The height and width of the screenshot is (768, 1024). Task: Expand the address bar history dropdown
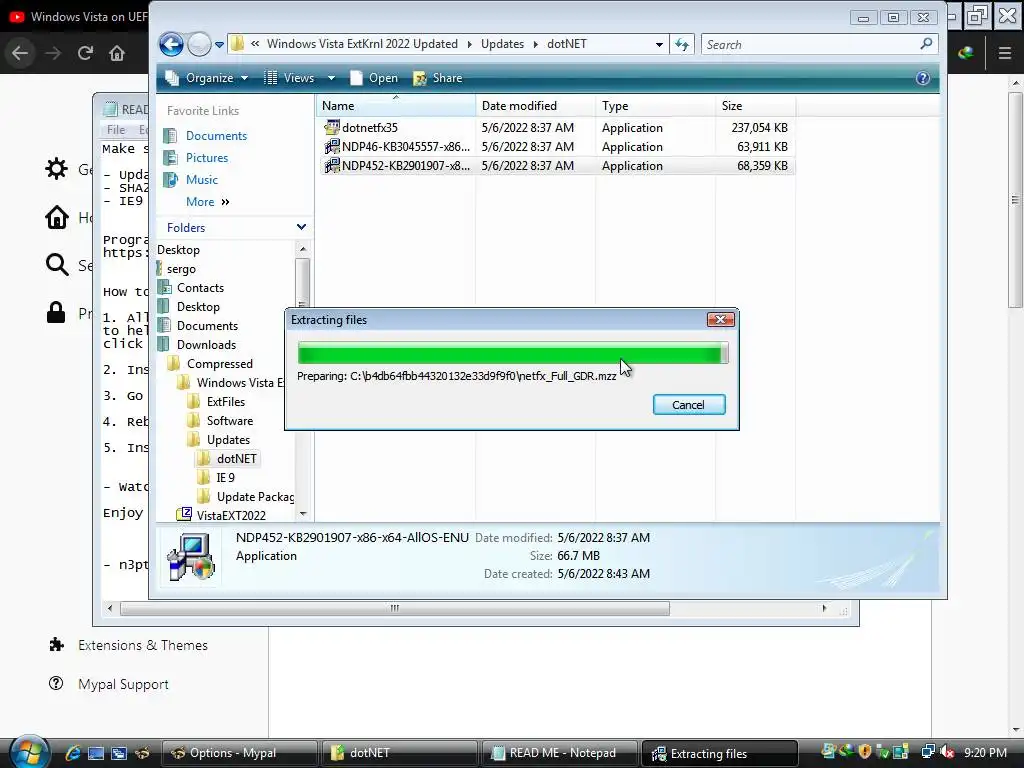click(659, 44)
